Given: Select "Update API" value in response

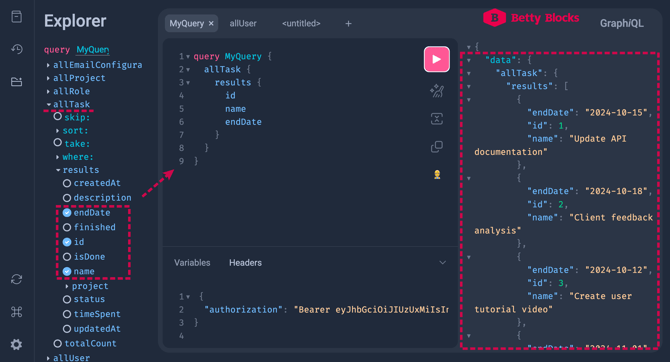Looking at the screenshot, I should 599,139.
